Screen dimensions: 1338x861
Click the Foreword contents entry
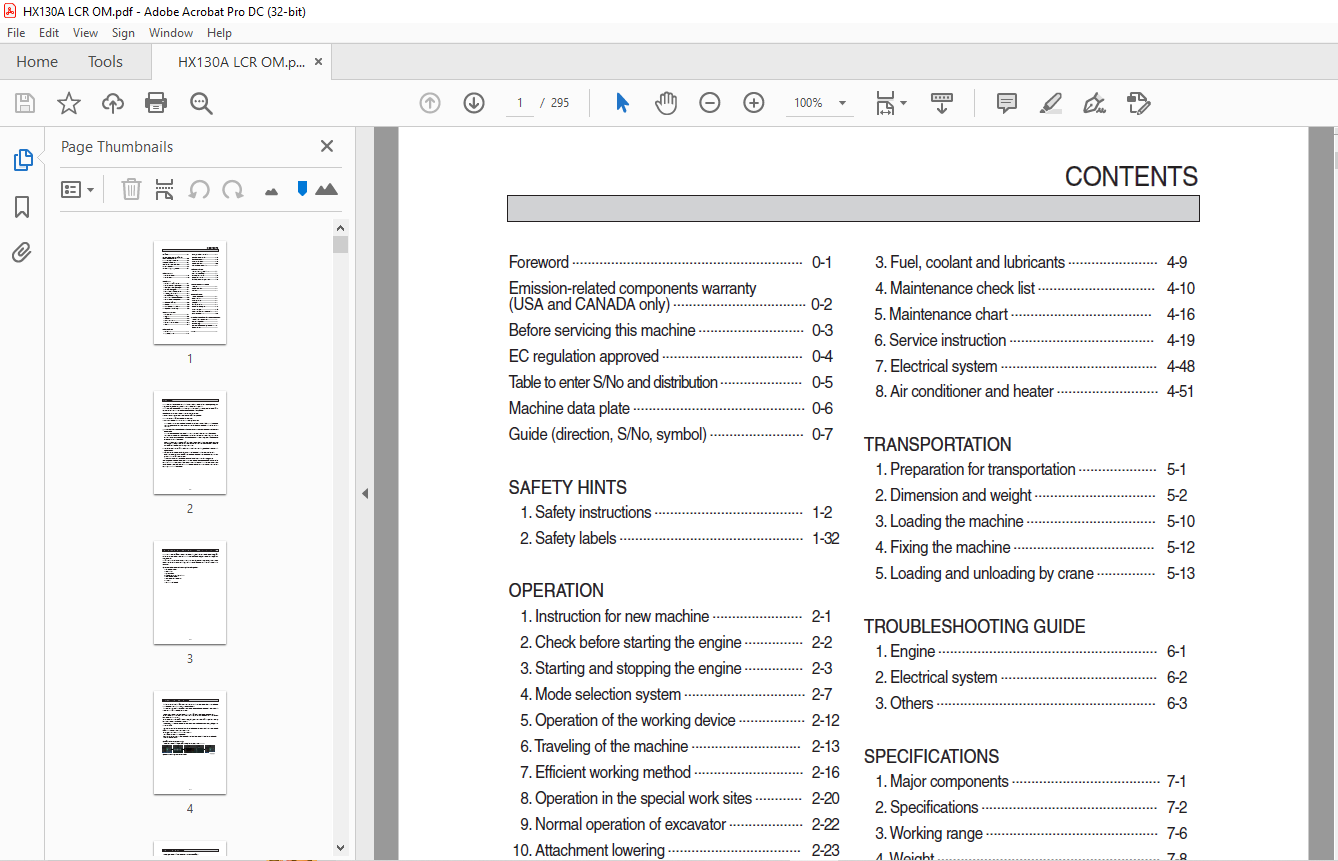pos(670,262)
